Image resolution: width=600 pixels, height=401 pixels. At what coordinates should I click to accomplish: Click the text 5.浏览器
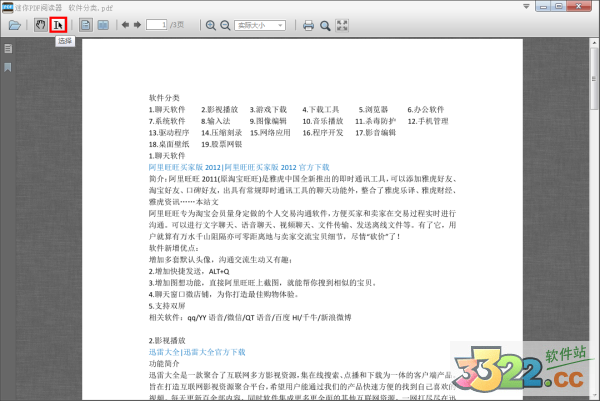[x=373, y=109]
